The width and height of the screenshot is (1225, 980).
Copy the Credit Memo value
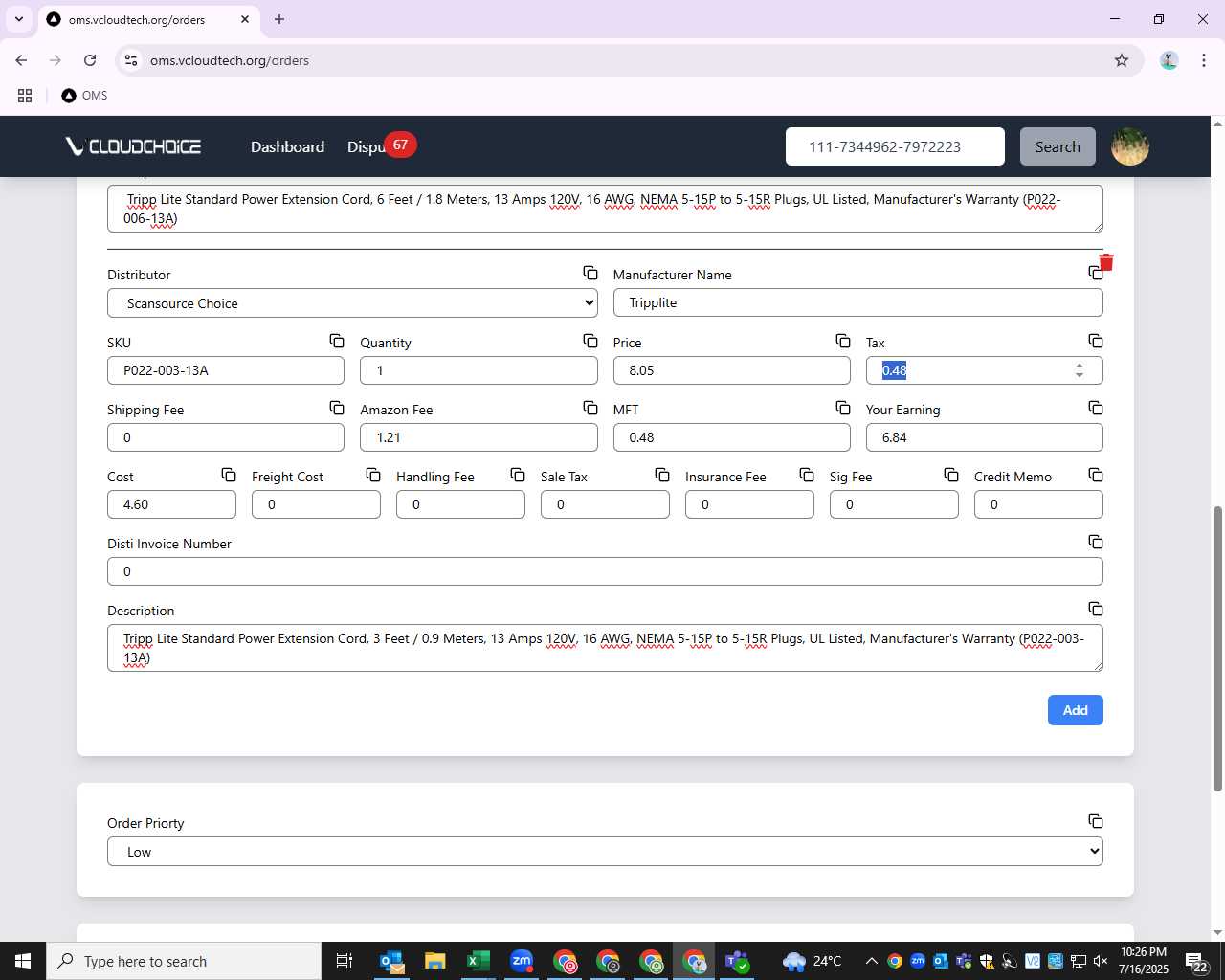click(x=1096, y=475)
